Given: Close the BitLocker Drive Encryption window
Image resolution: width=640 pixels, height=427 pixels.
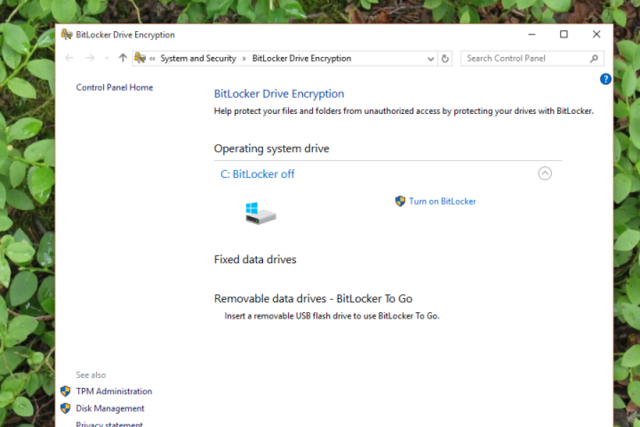Looking at the screenshot, I should click(596, 34).
